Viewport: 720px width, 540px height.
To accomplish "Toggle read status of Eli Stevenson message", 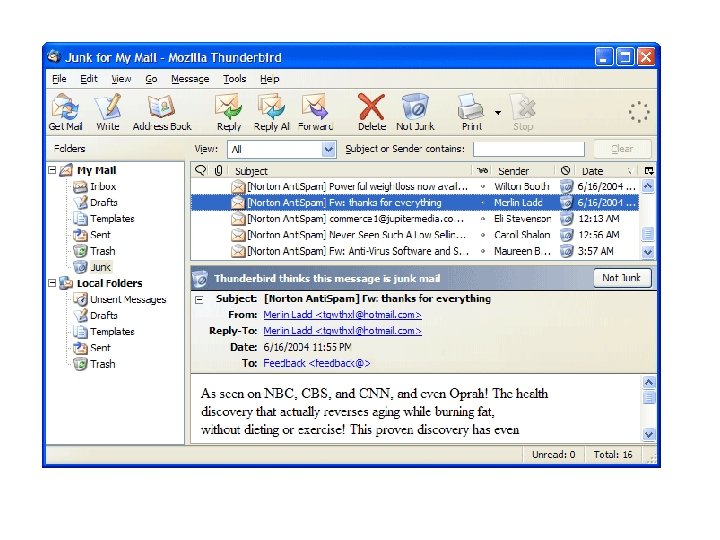I will click(483, 219).
